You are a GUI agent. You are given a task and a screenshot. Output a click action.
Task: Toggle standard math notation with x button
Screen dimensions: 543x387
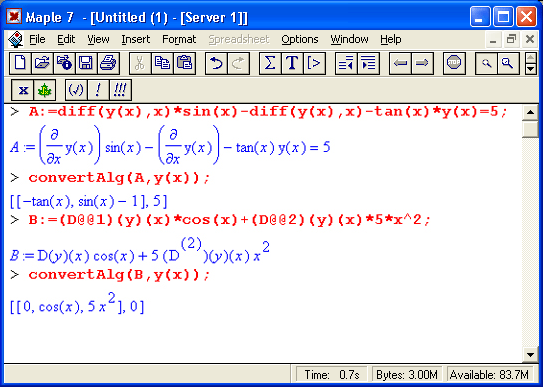tap(23, 90)
